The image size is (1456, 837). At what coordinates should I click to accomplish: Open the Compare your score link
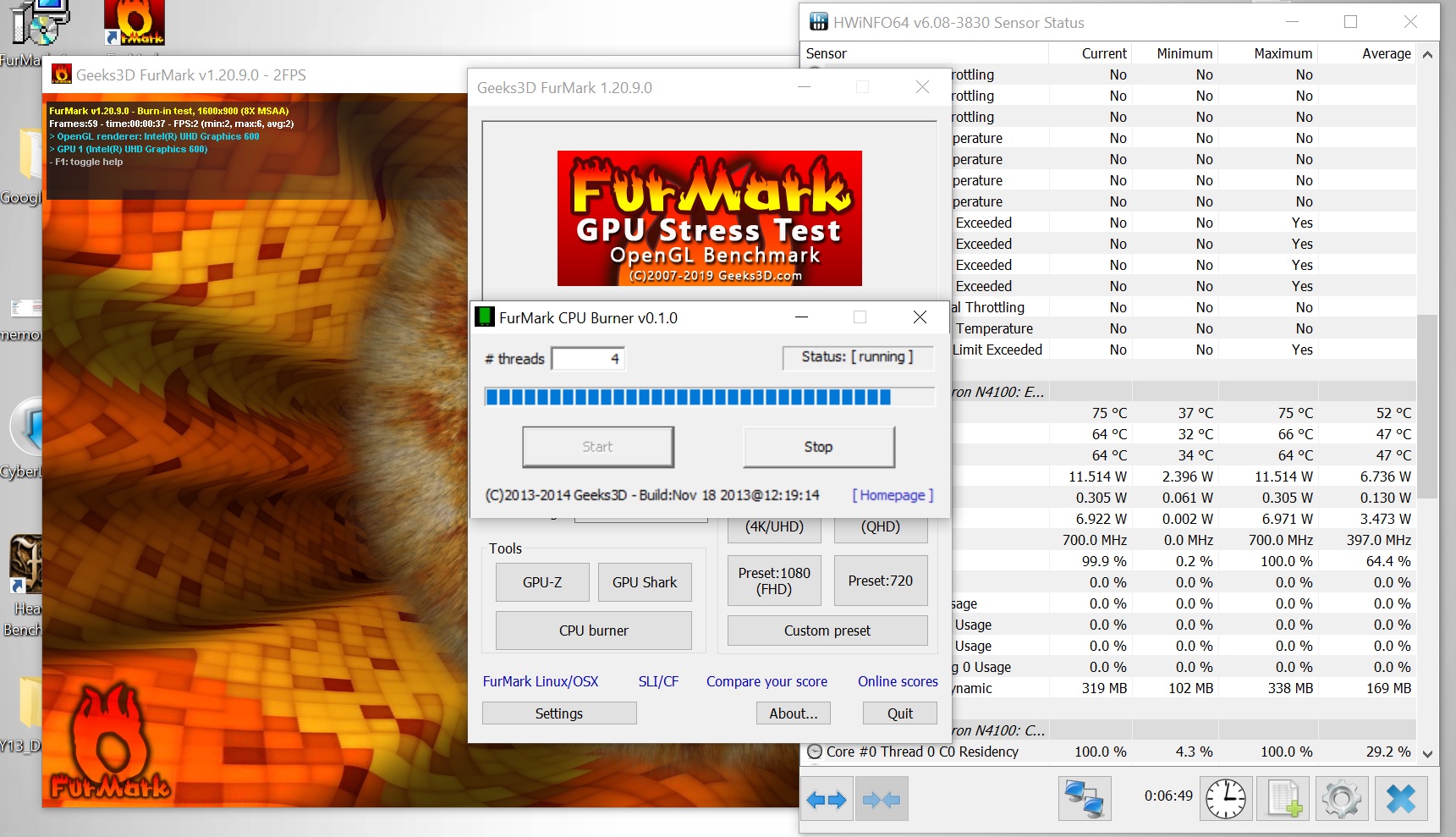766,681
